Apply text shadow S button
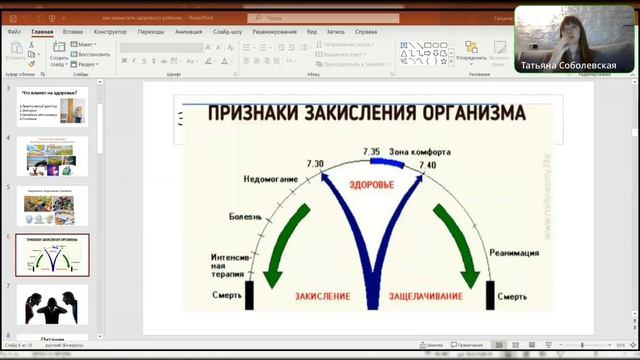The width and height of the screenshot is (640, 360). coord(153,61)
